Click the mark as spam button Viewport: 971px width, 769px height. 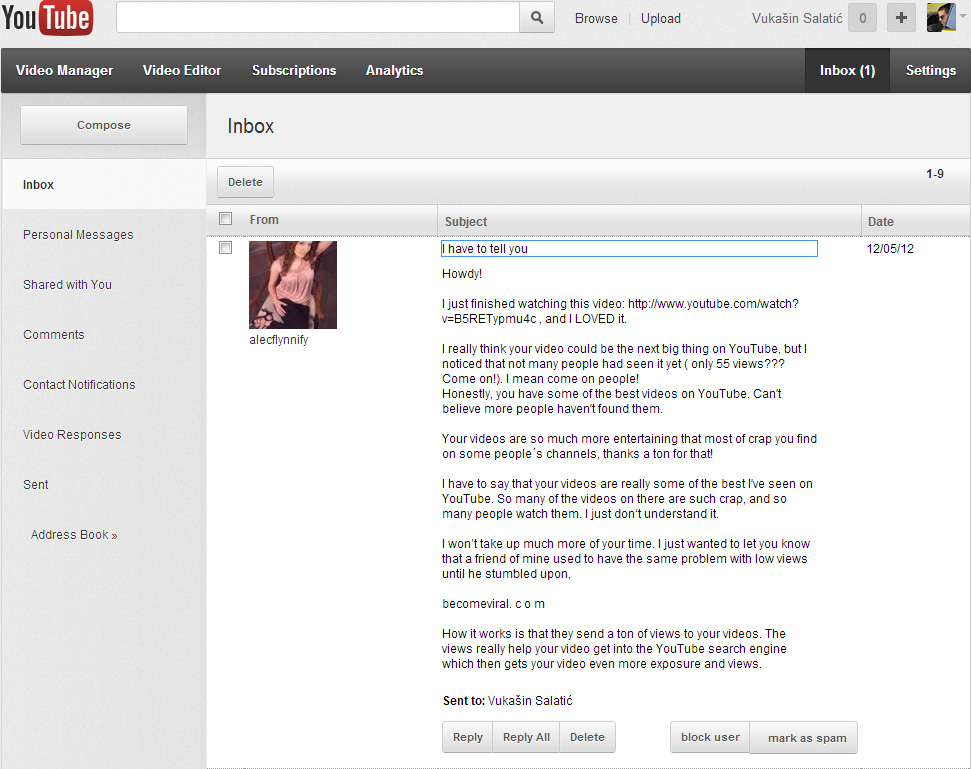pyautogui.click(x=804, y=738)
